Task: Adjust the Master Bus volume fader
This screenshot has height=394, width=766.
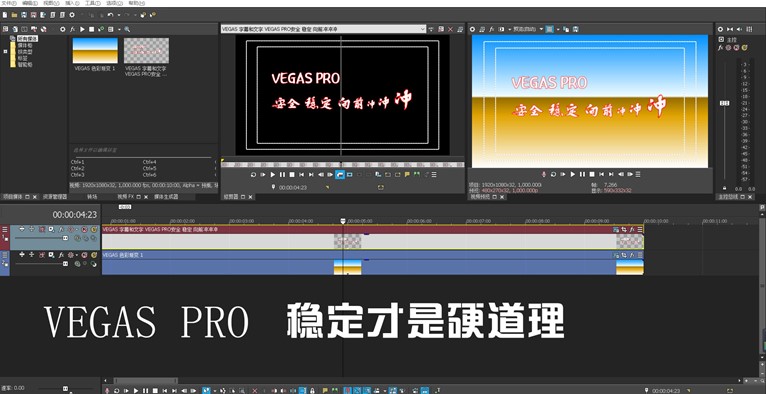Action: (724, 103)
